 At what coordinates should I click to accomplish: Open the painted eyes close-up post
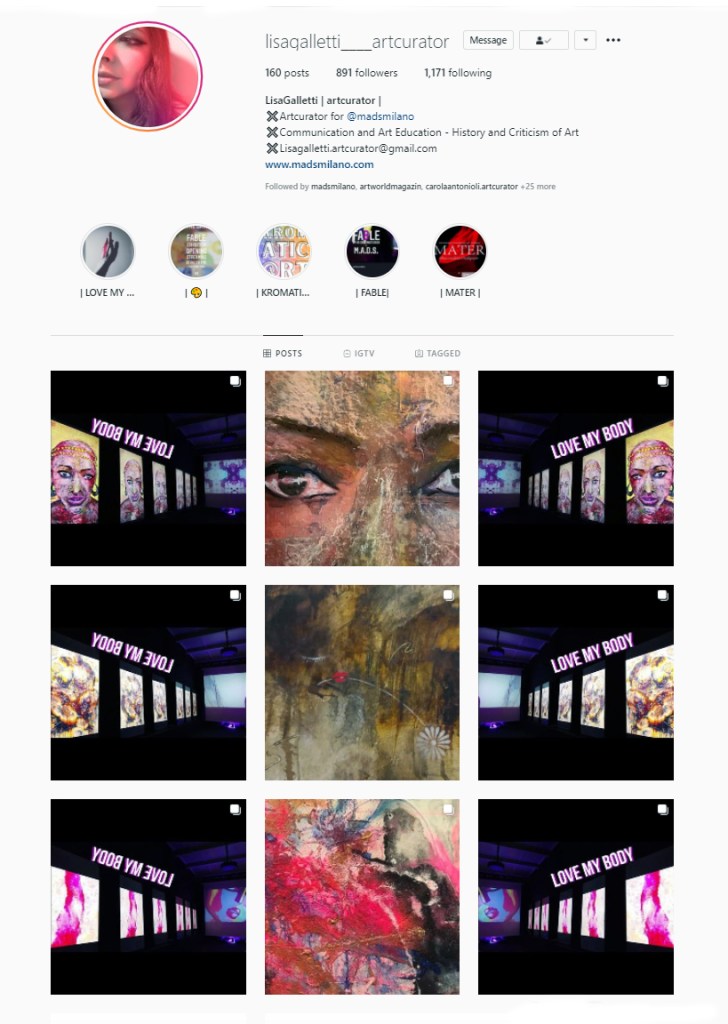coord(362,468)
